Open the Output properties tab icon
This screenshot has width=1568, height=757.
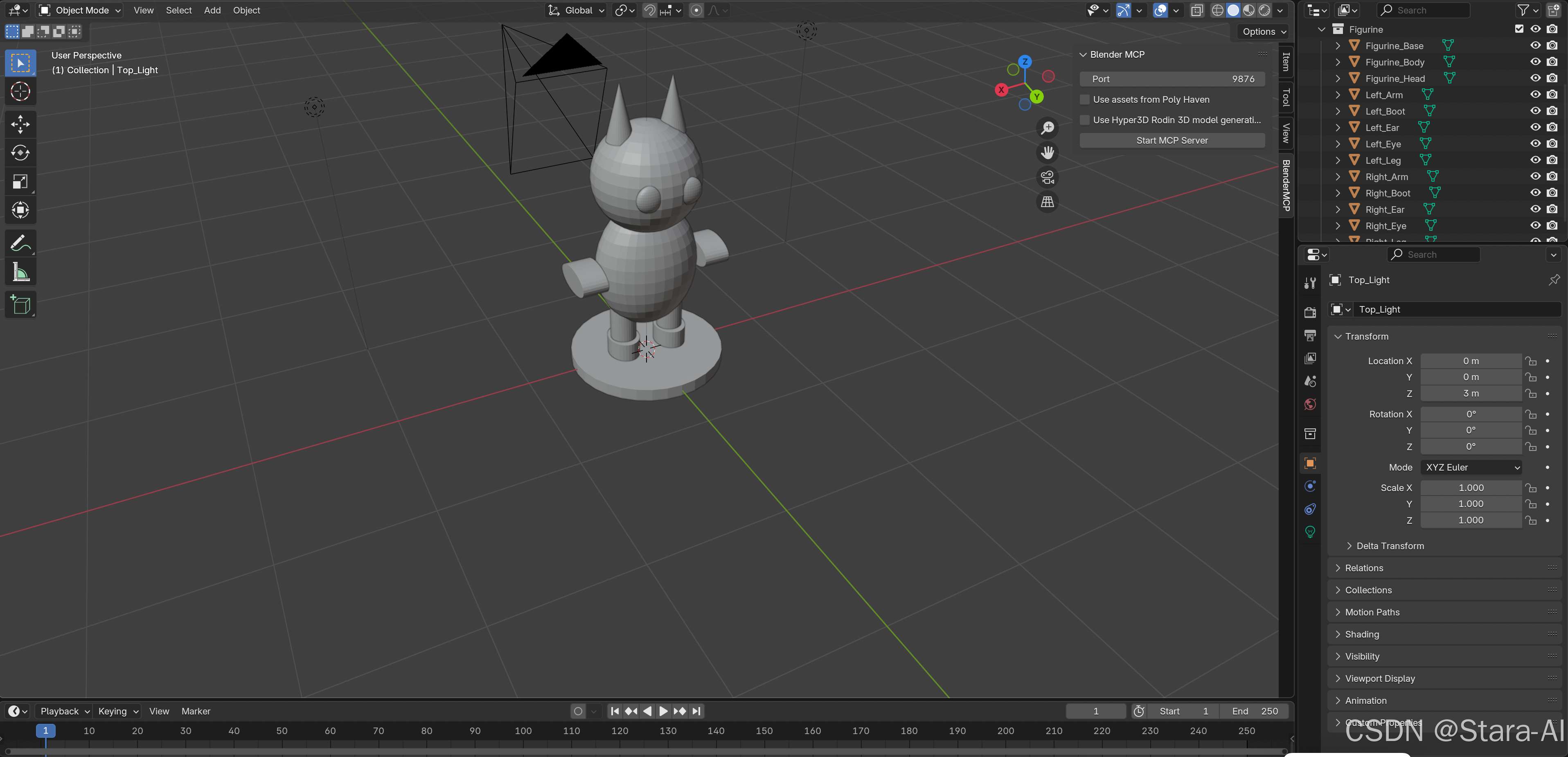(1311, 335)
